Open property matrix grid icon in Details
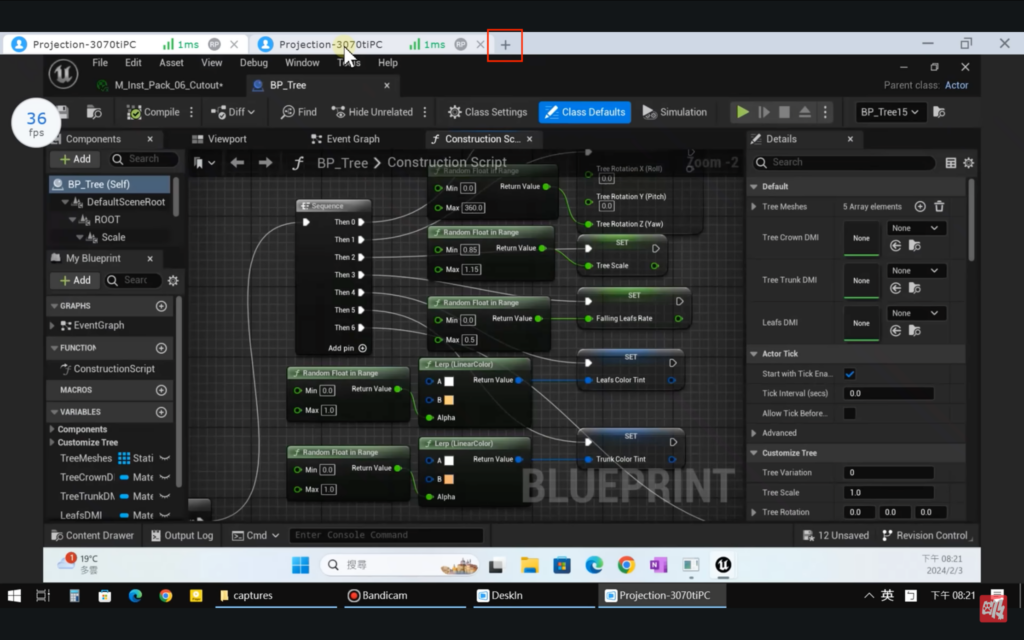 (951, 163)
